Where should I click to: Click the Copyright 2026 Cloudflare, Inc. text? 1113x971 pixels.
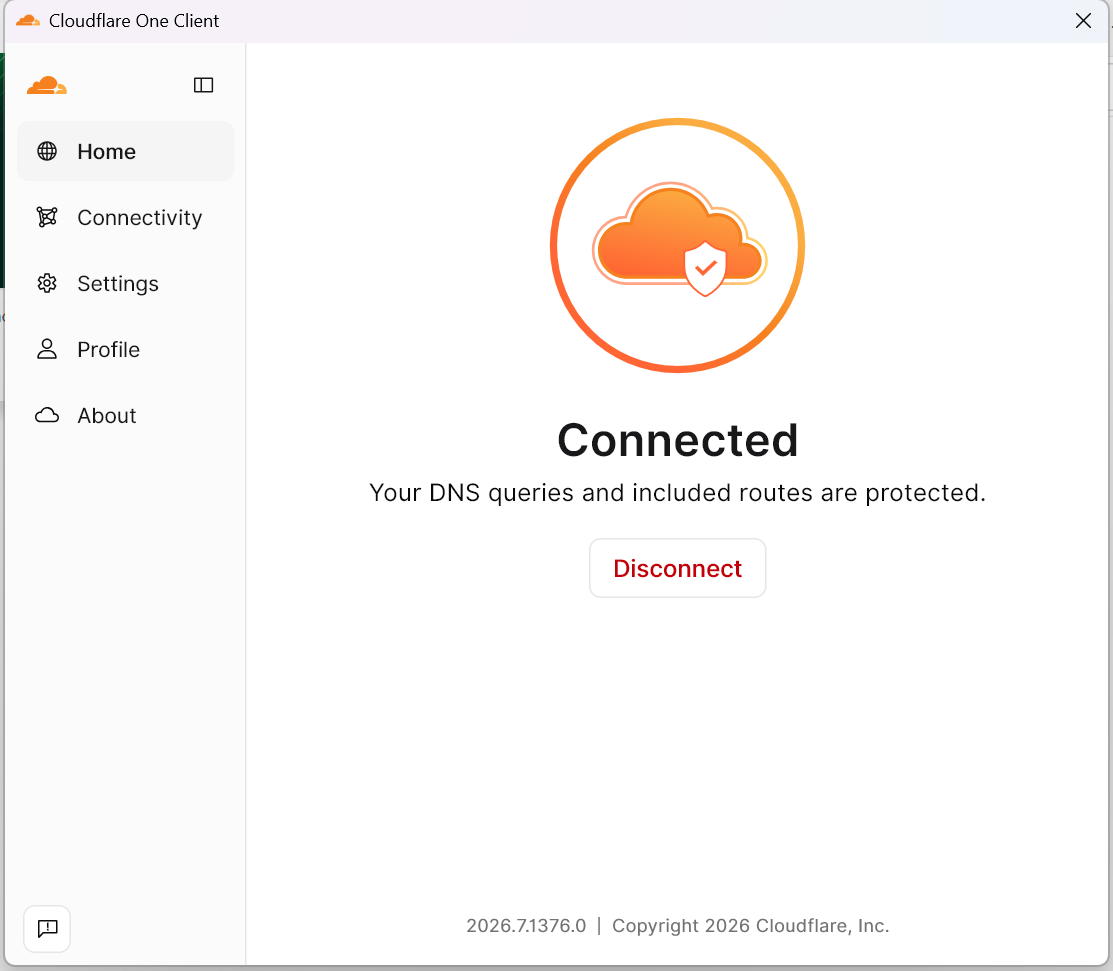click(x=750, y=926)
